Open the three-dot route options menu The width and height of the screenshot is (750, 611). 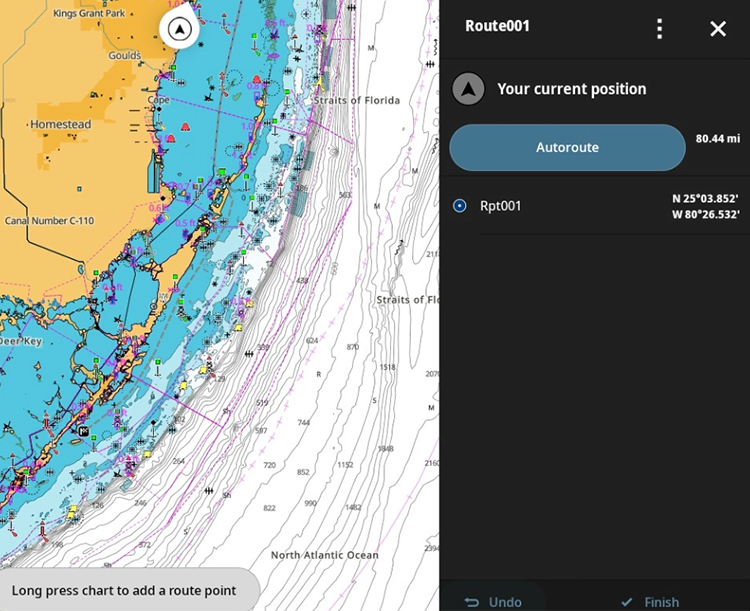659,29
